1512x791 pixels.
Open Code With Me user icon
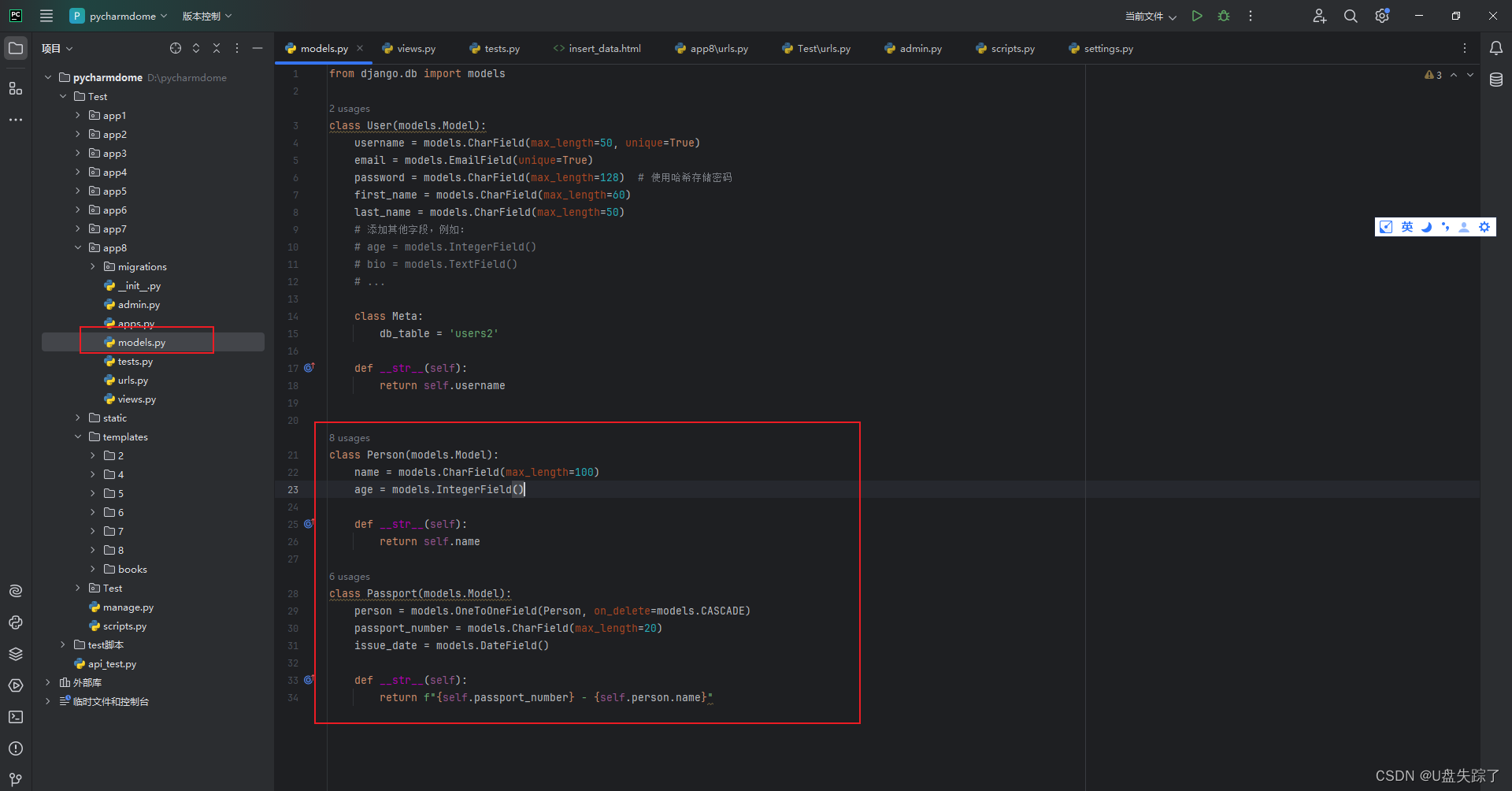[1320, 16]
